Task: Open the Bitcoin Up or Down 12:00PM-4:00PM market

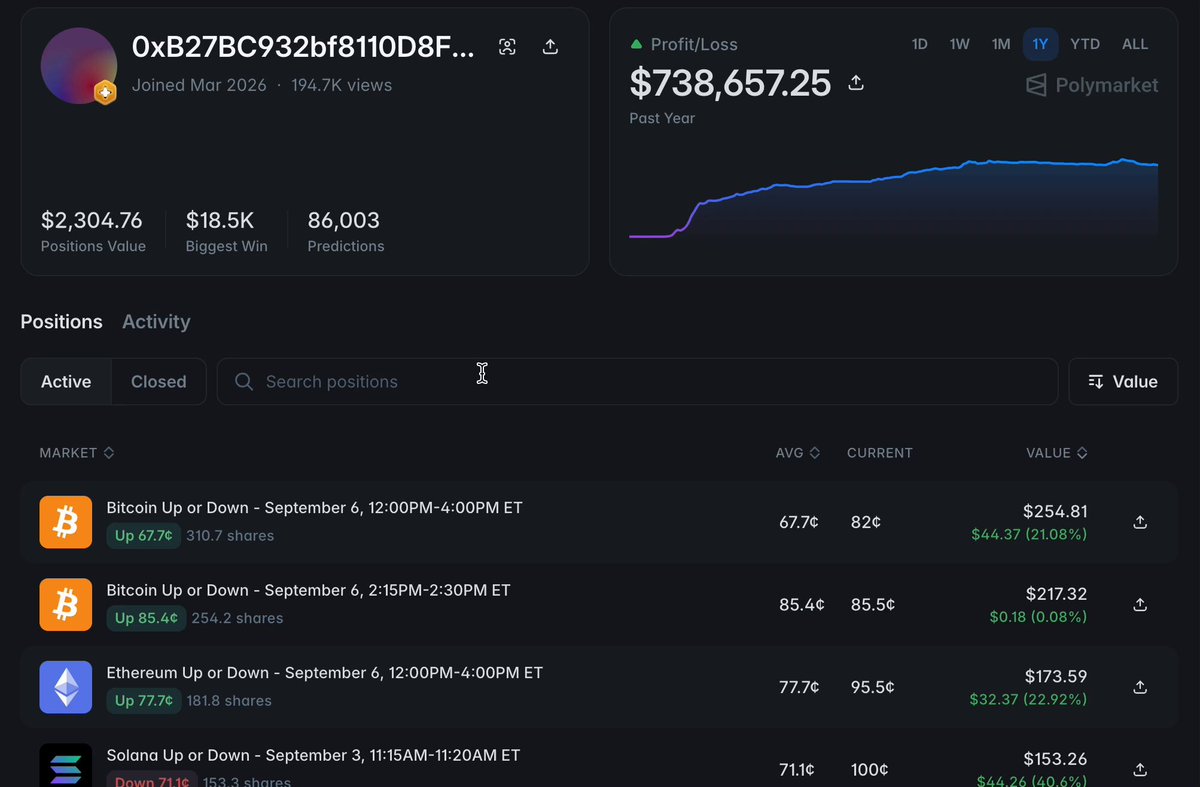Action: click(314, 508)
